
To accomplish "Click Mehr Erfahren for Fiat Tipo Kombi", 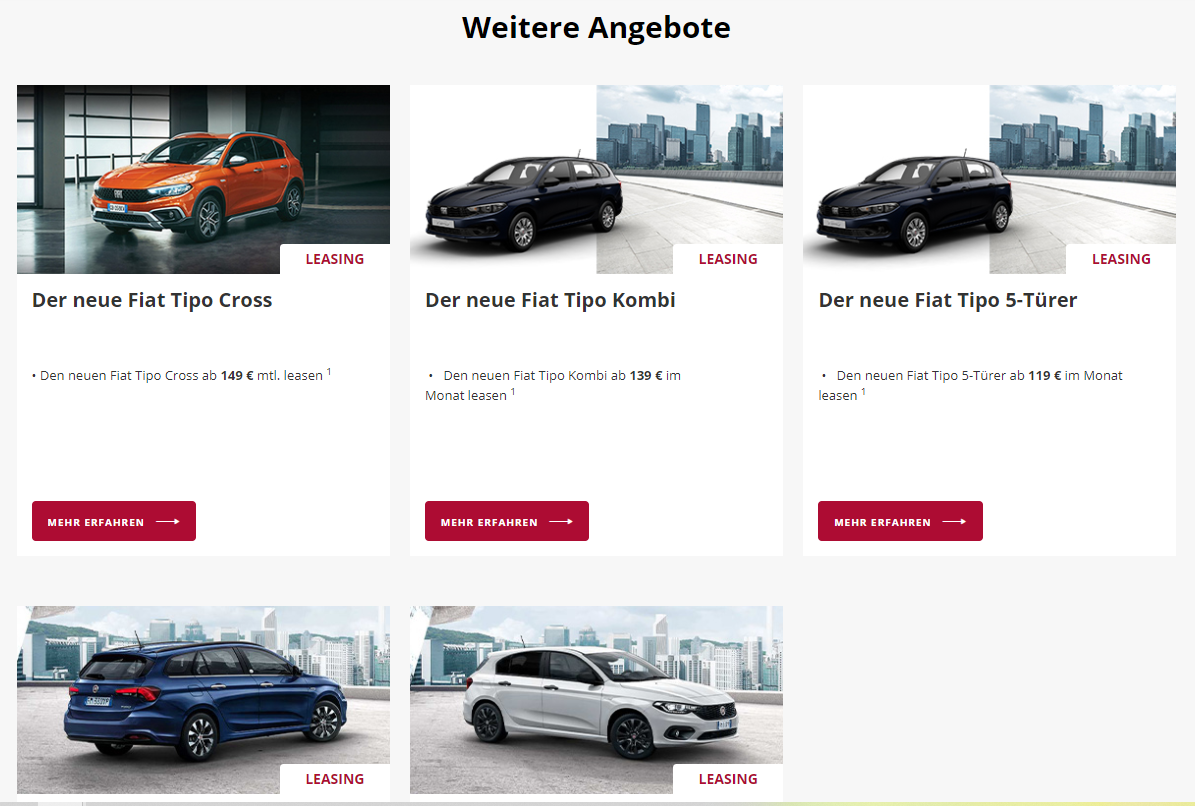I will coord(507,521).
